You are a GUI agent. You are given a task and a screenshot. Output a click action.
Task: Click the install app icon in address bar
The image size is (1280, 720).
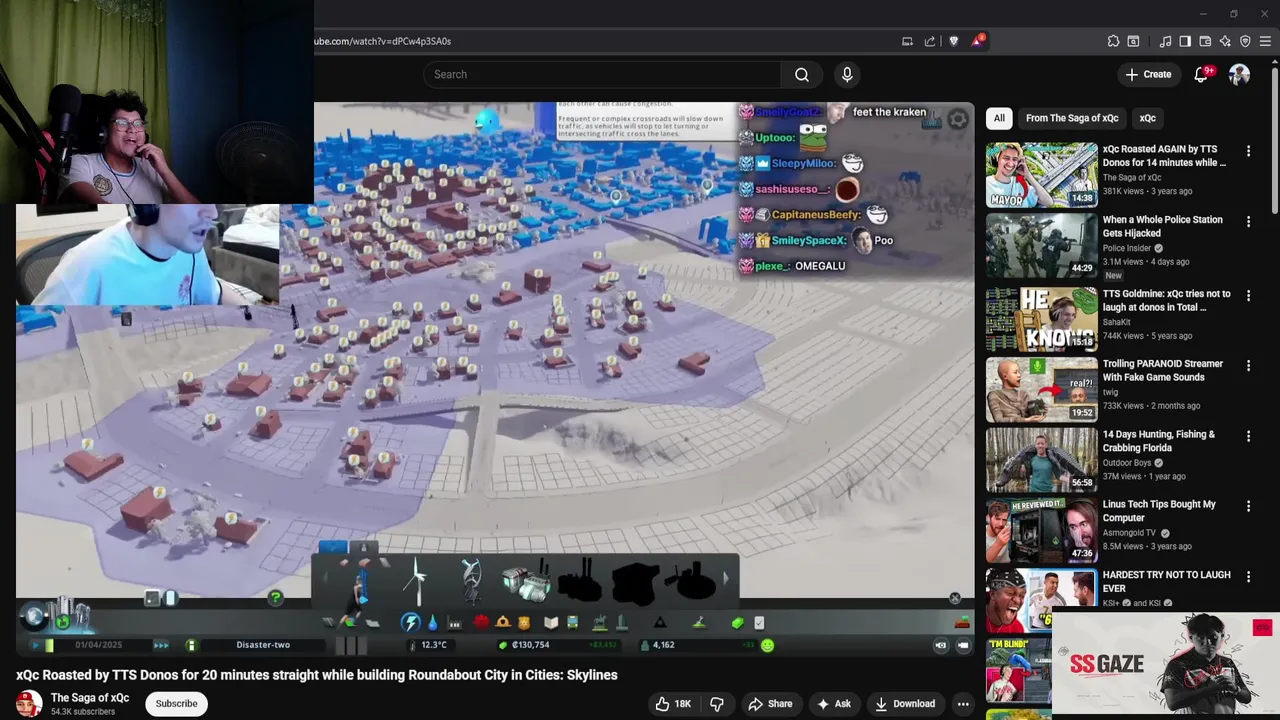(x=907, y=41)
